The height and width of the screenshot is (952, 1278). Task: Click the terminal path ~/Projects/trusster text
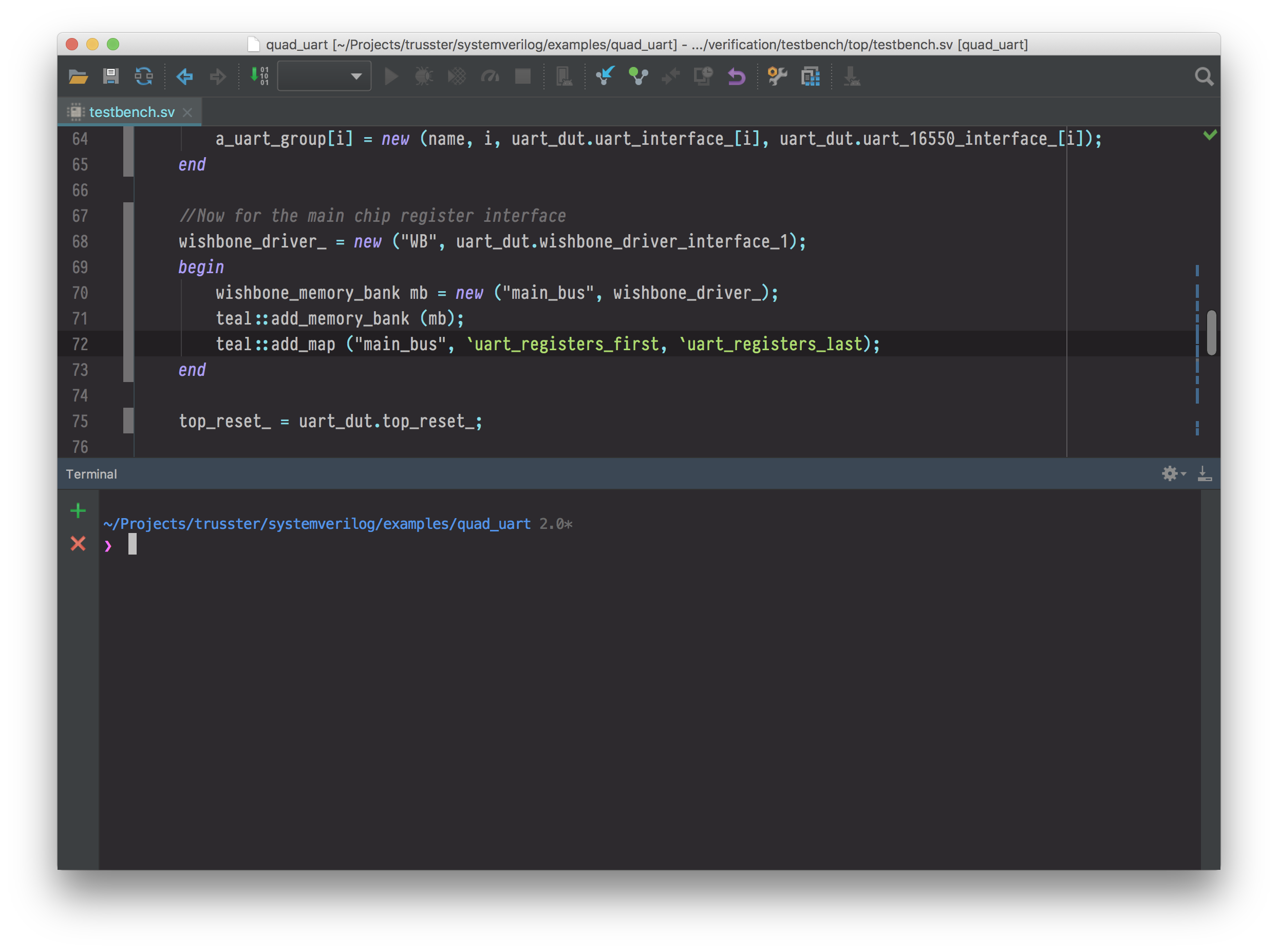click(x=316, y=523)
